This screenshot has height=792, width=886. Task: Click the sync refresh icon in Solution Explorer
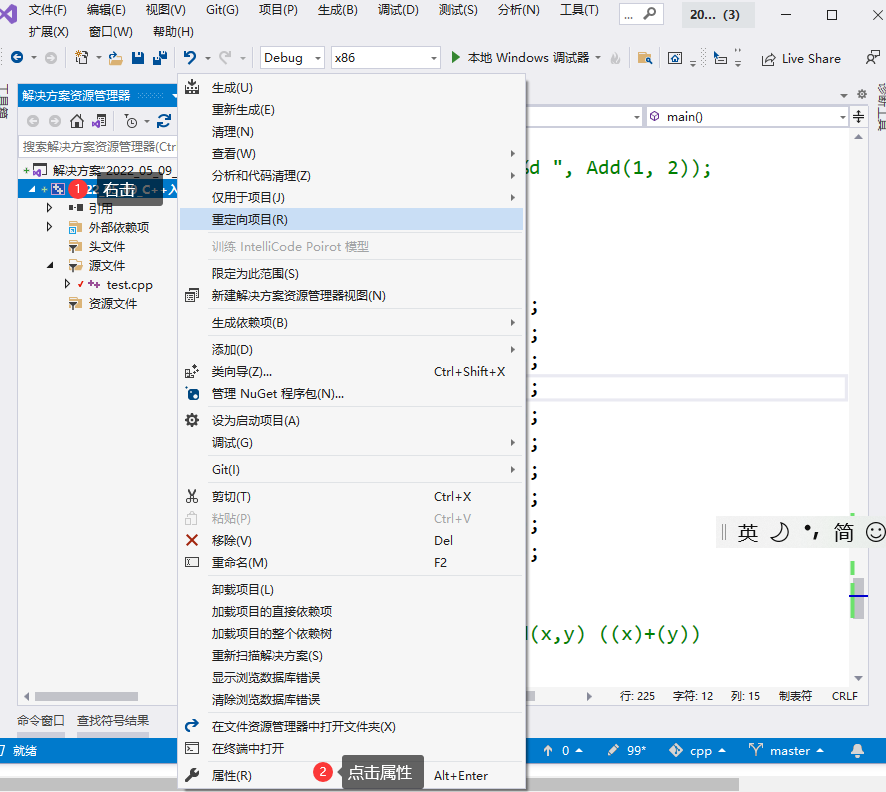[164, 121]
